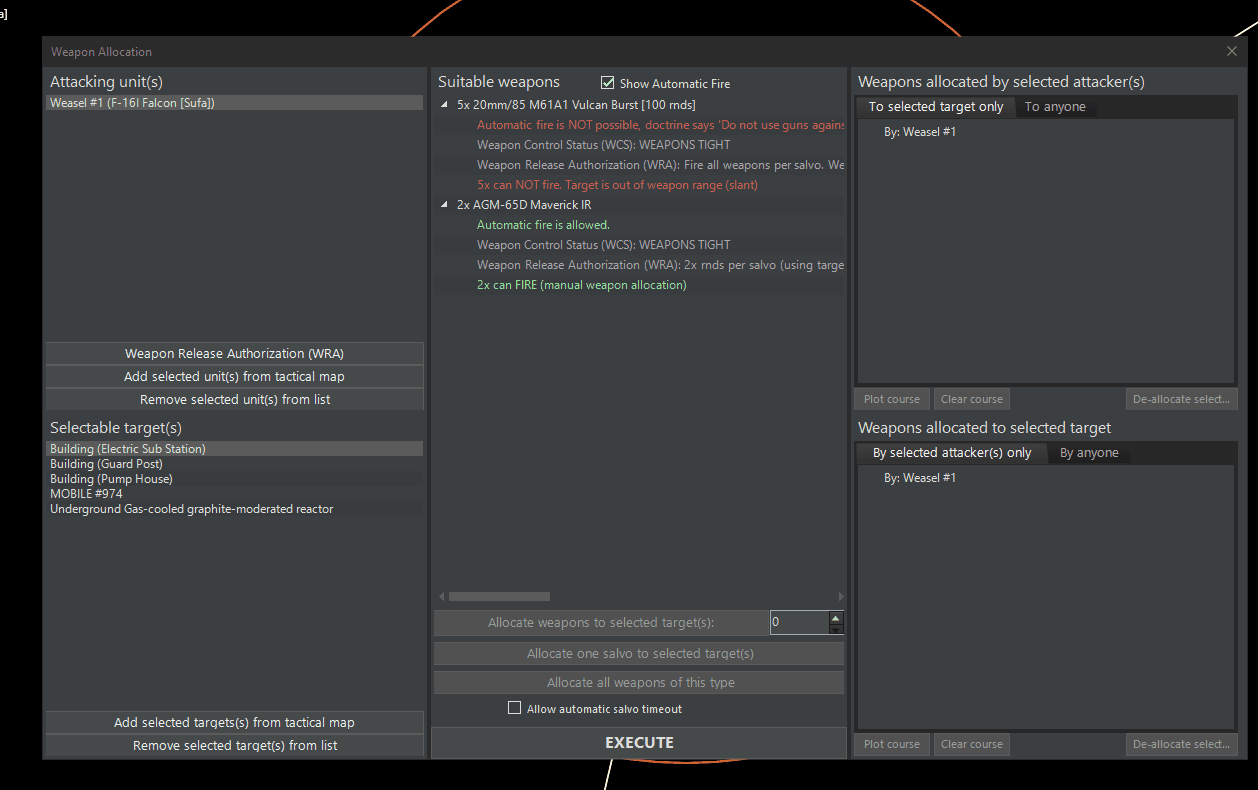
Task: Clear course in allocated-by-attacker panel
Action: pos(972,399)
